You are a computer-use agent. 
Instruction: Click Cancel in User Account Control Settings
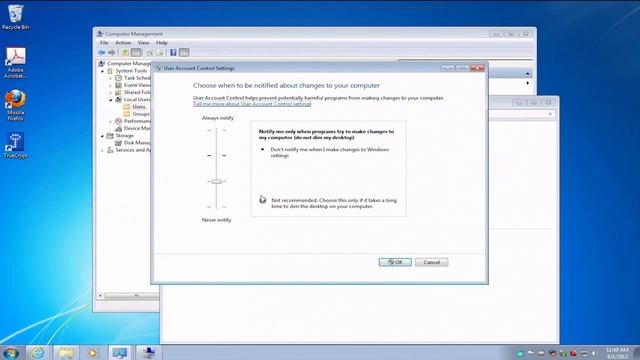(431, 262)
